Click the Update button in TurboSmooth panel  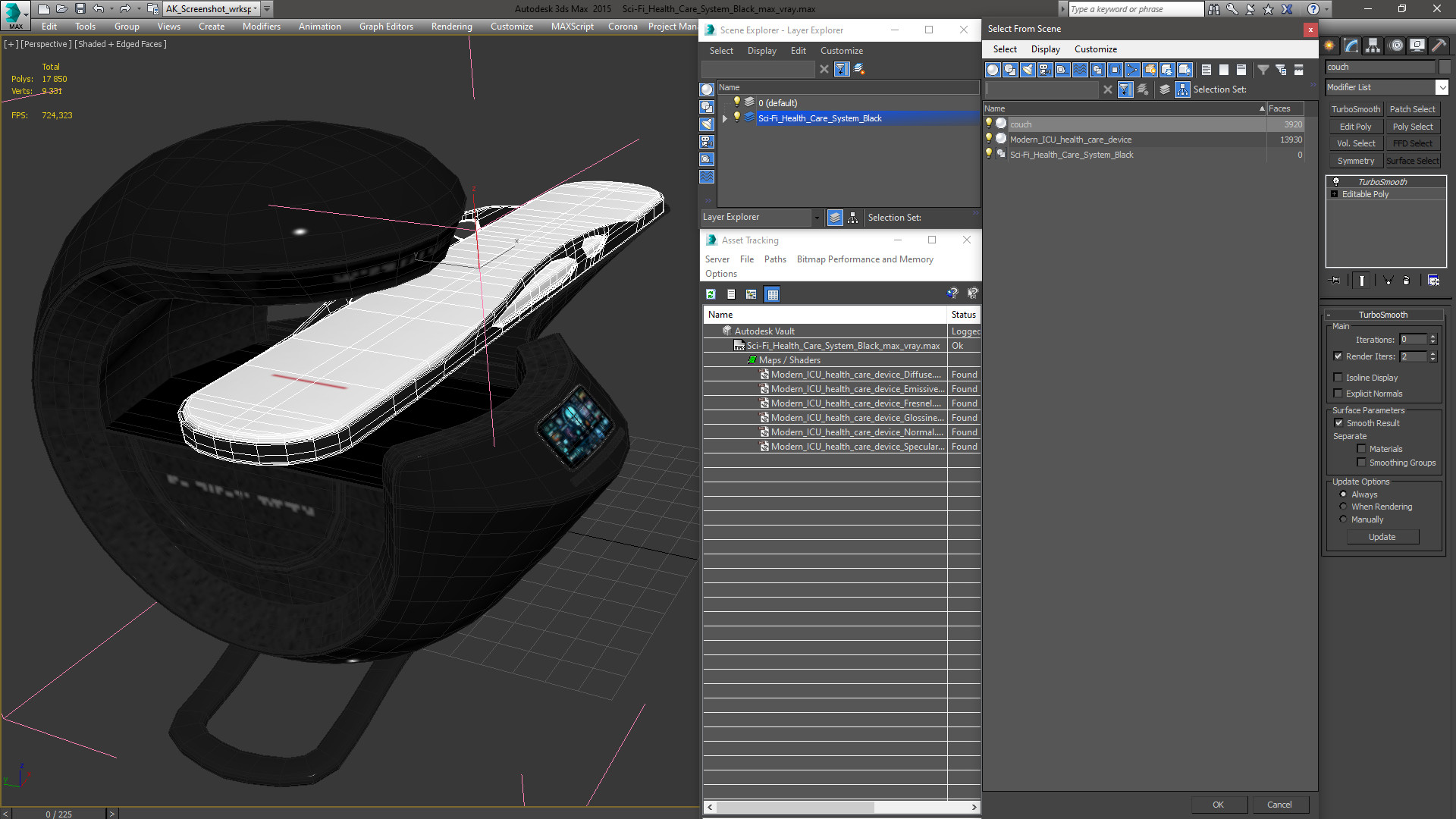[1382, 537]
